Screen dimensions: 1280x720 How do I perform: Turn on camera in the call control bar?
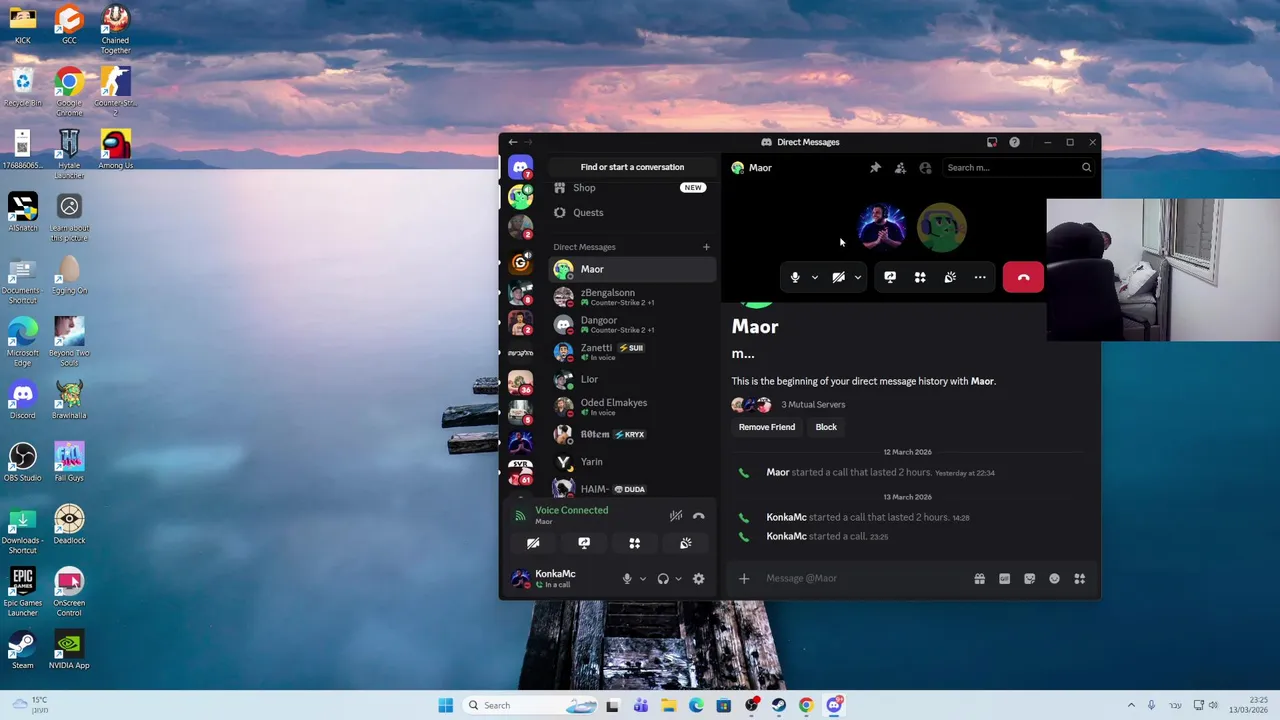838,277
